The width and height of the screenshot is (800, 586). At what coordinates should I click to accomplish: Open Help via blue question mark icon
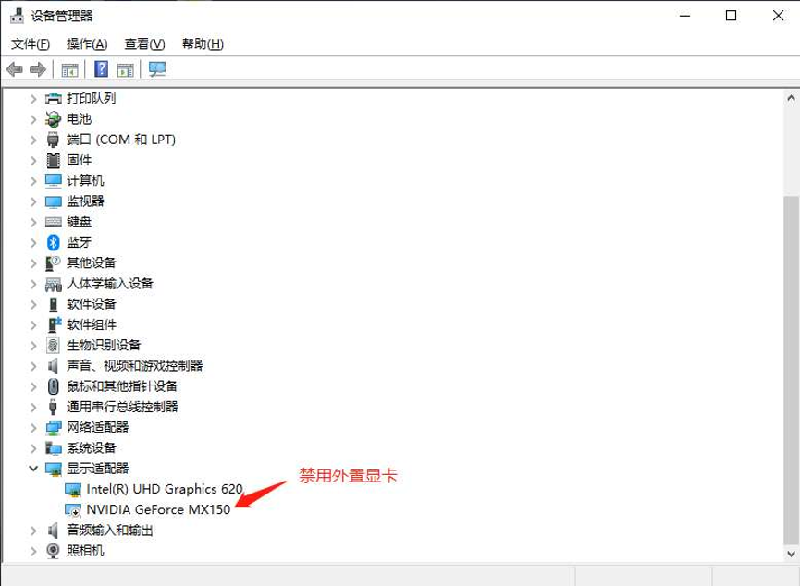coord(101,69)
